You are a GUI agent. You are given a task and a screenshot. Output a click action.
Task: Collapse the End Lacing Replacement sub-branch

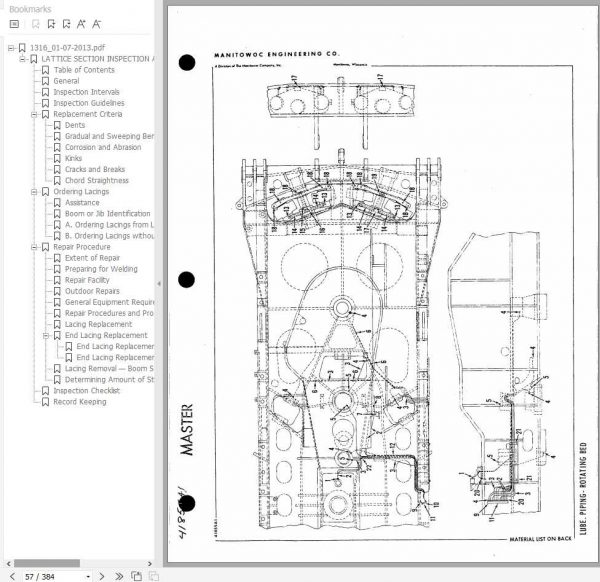(46, 336)
